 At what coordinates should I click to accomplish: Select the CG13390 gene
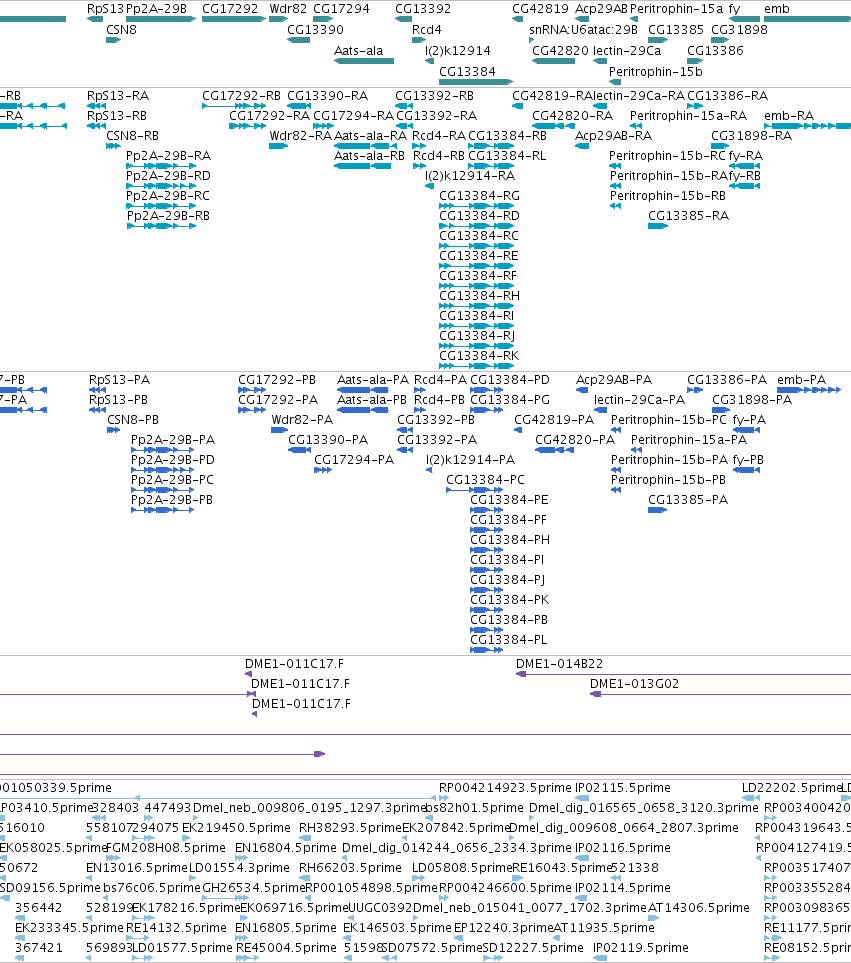pyautogui.click(x=298, y=40)
